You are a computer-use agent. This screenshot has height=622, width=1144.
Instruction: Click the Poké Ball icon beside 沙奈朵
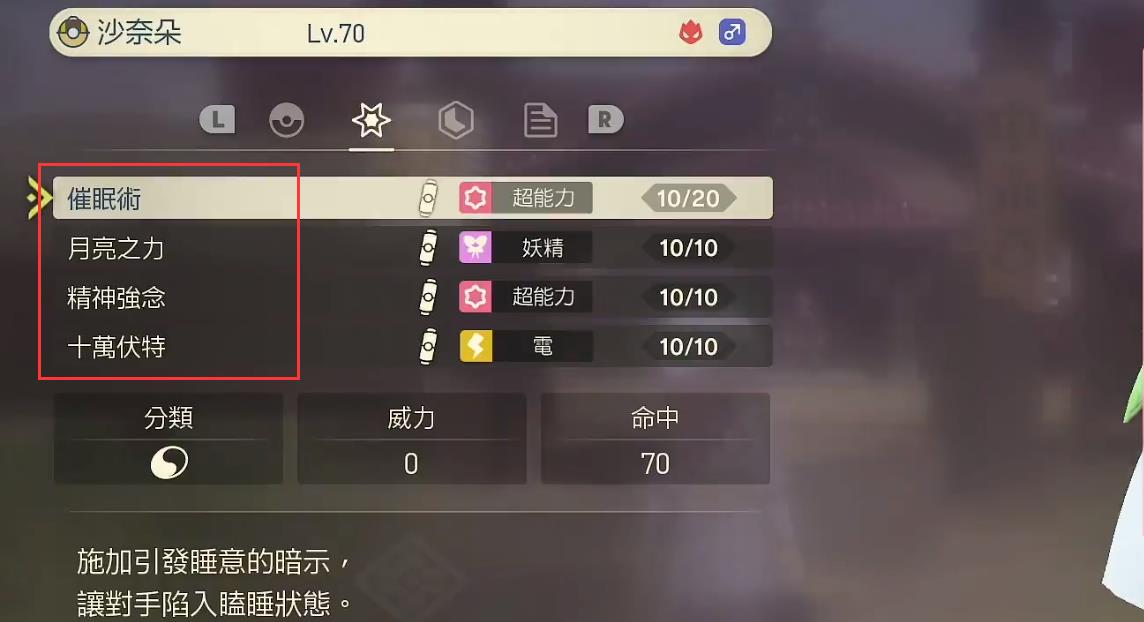[72, 32]
